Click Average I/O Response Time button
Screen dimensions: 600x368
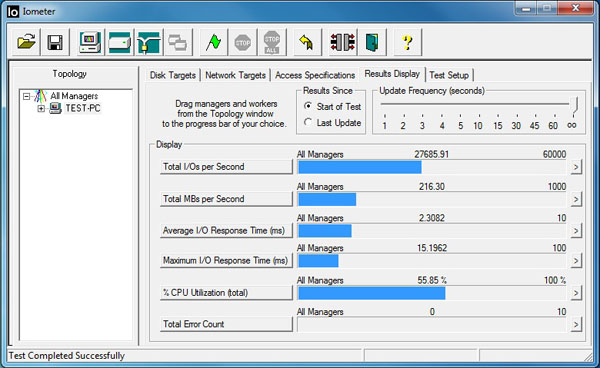[226, 231]
